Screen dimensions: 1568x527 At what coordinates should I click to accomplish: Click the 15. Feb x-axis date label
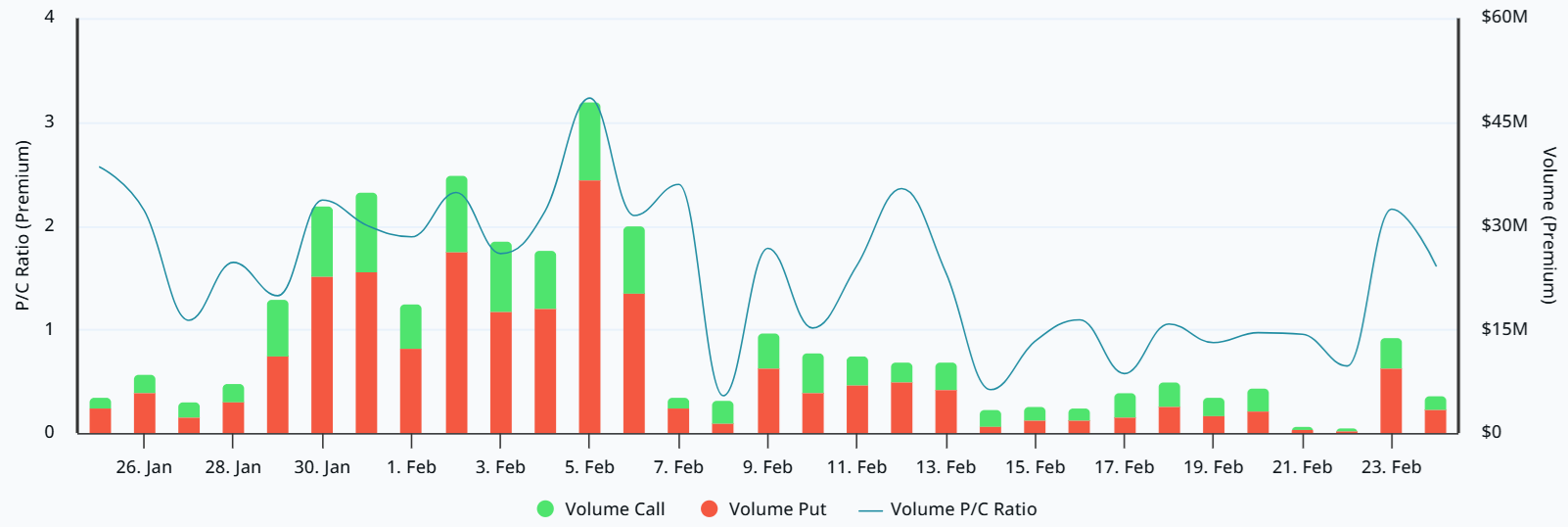click(1035, 467)
